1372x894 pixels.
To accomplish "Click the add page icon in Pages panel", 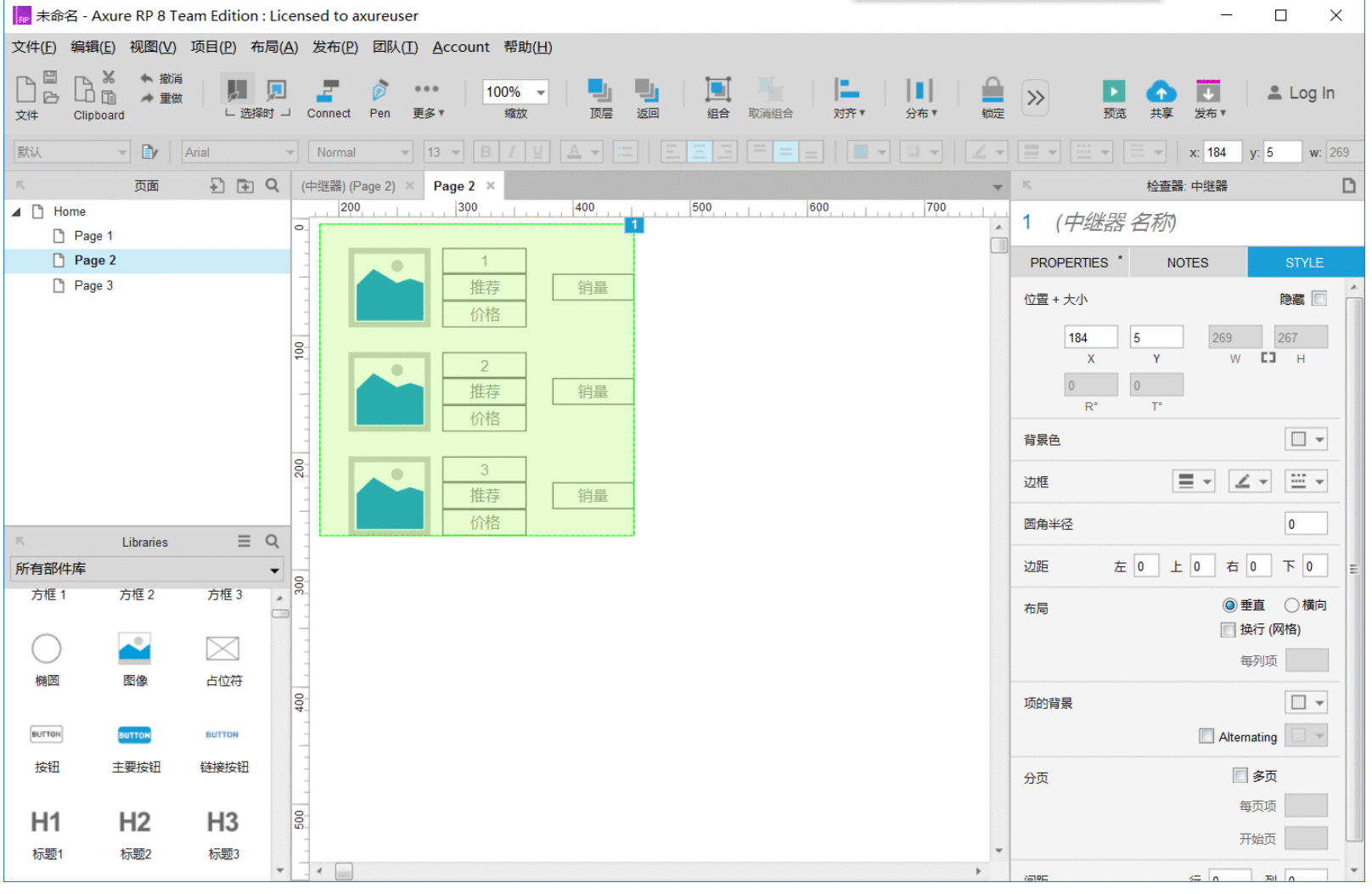I will click(217, 186).
